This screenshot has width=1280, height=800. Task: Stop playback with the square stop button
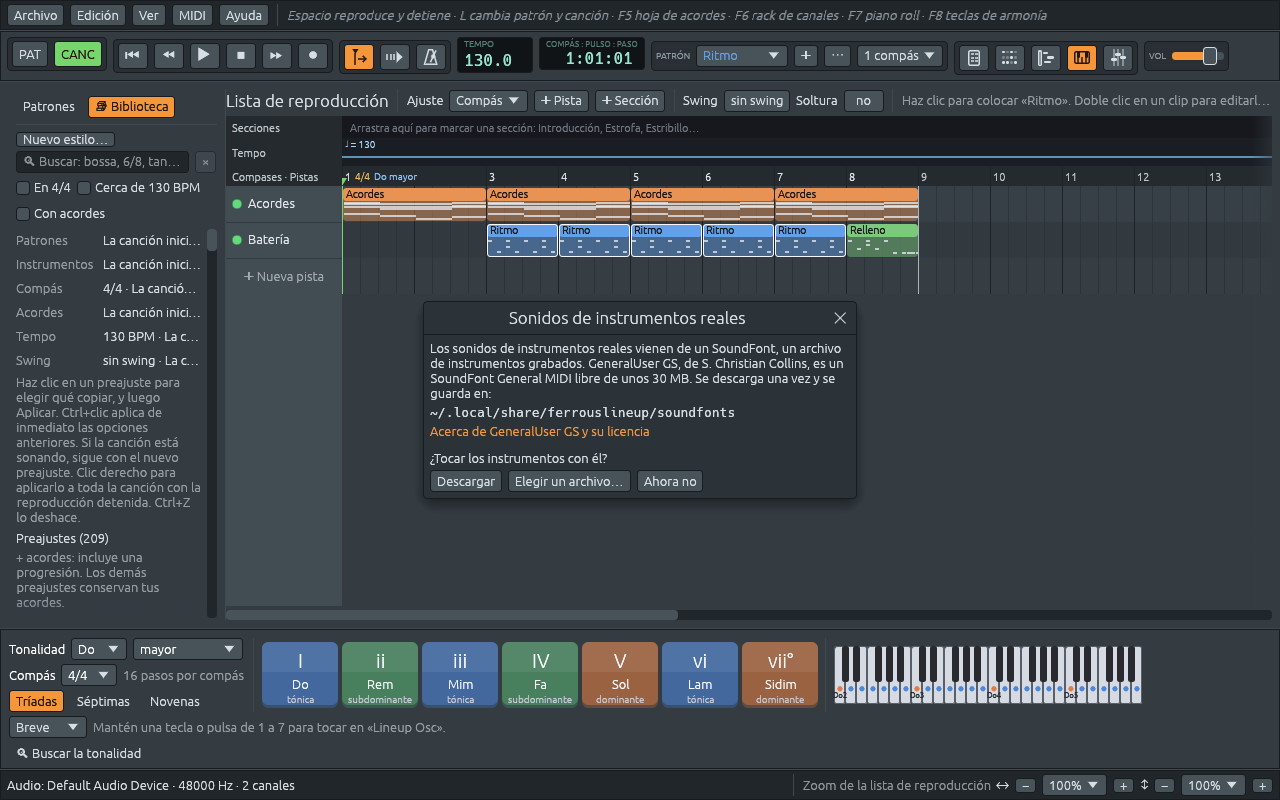[x=240, y=56]
